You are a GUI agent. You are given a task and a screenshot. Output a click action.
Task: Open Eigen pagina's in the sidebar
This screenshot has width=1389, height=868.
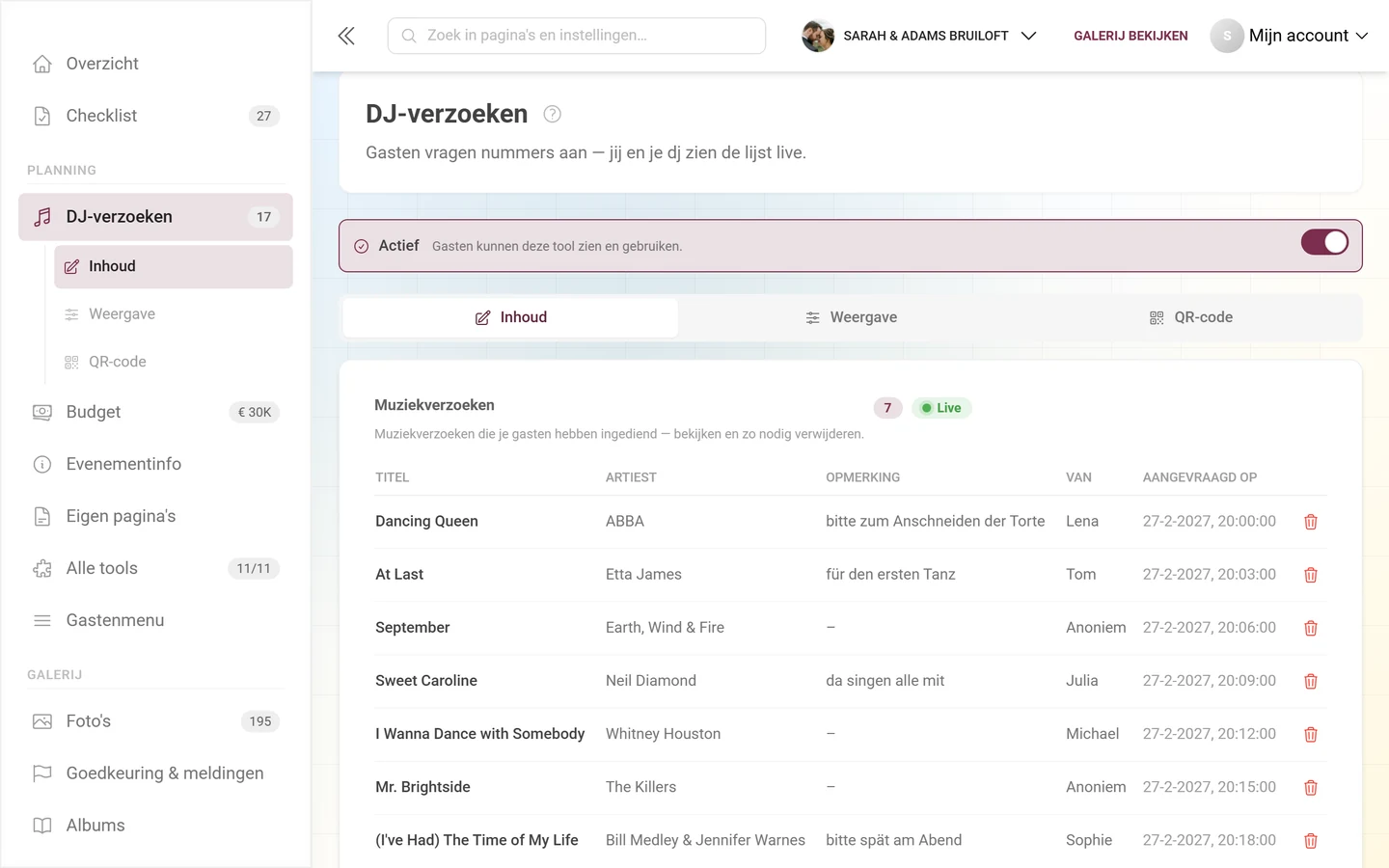point(155,516)
